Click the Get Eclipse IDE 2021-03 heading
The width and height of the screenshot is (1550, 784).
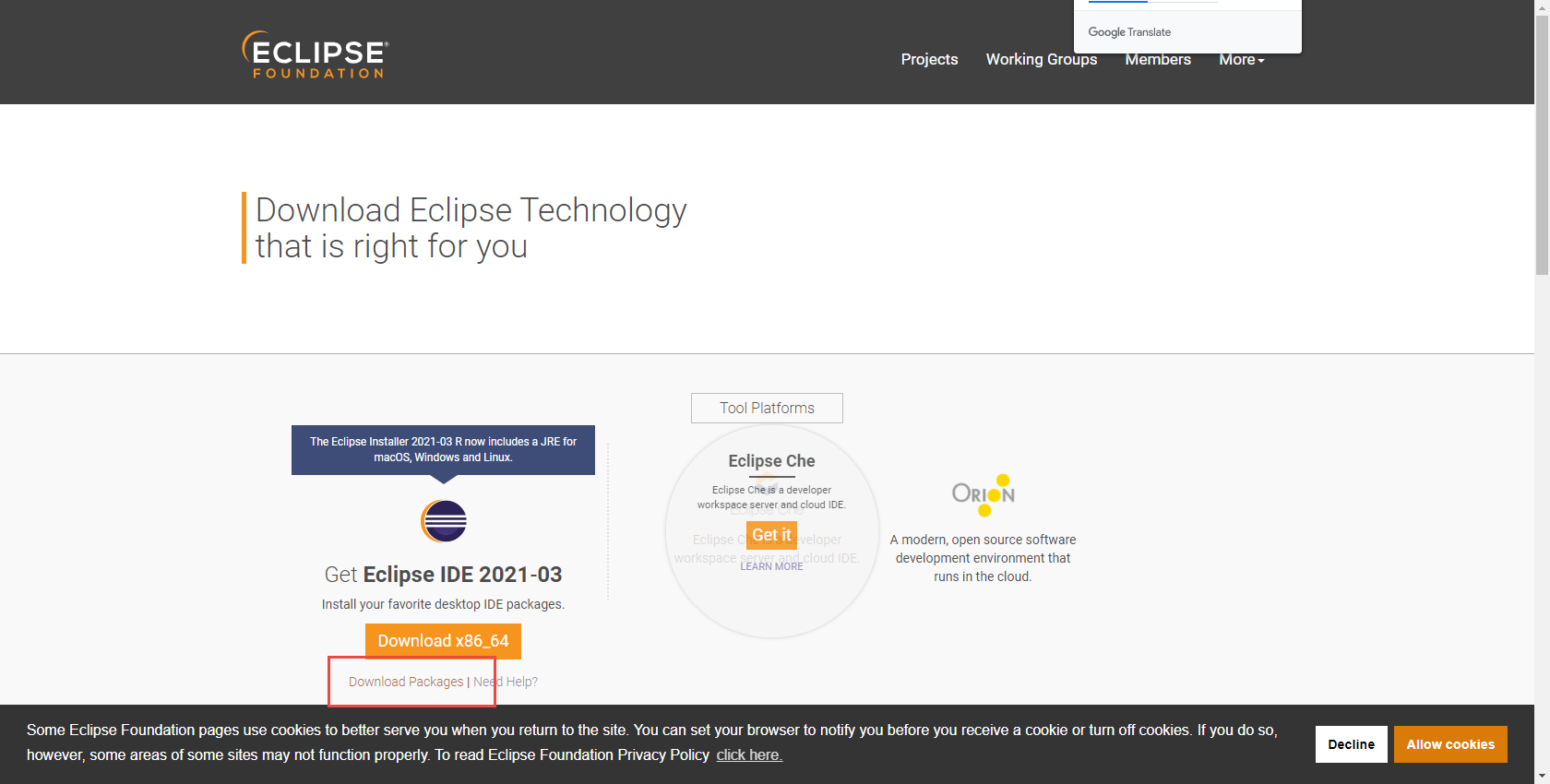click(x=443, y=575)
